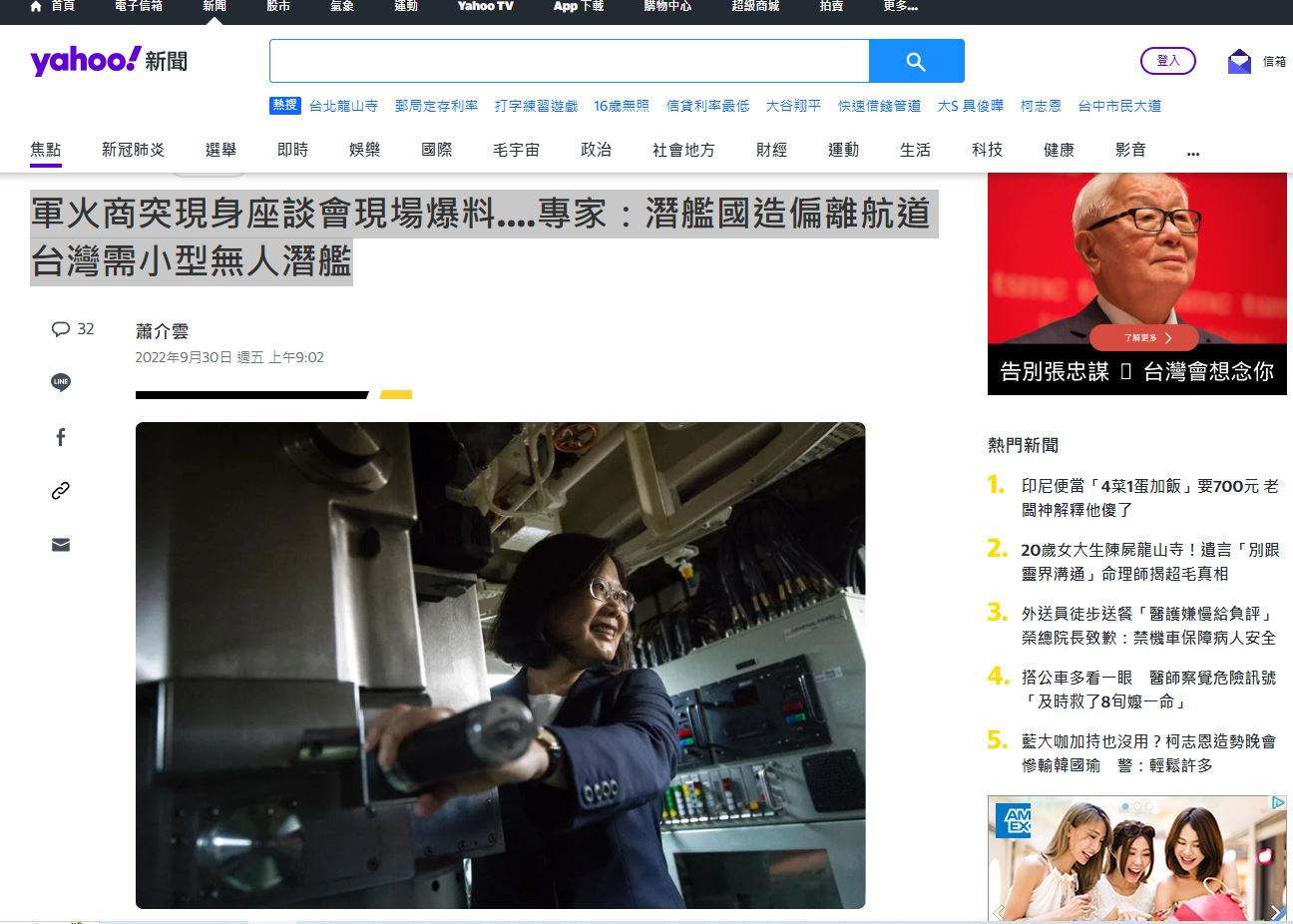The height and width of the screenshot is (924, 1293).
Task: Click trending search 郵局定存利率
Action: tap(436, 106)
